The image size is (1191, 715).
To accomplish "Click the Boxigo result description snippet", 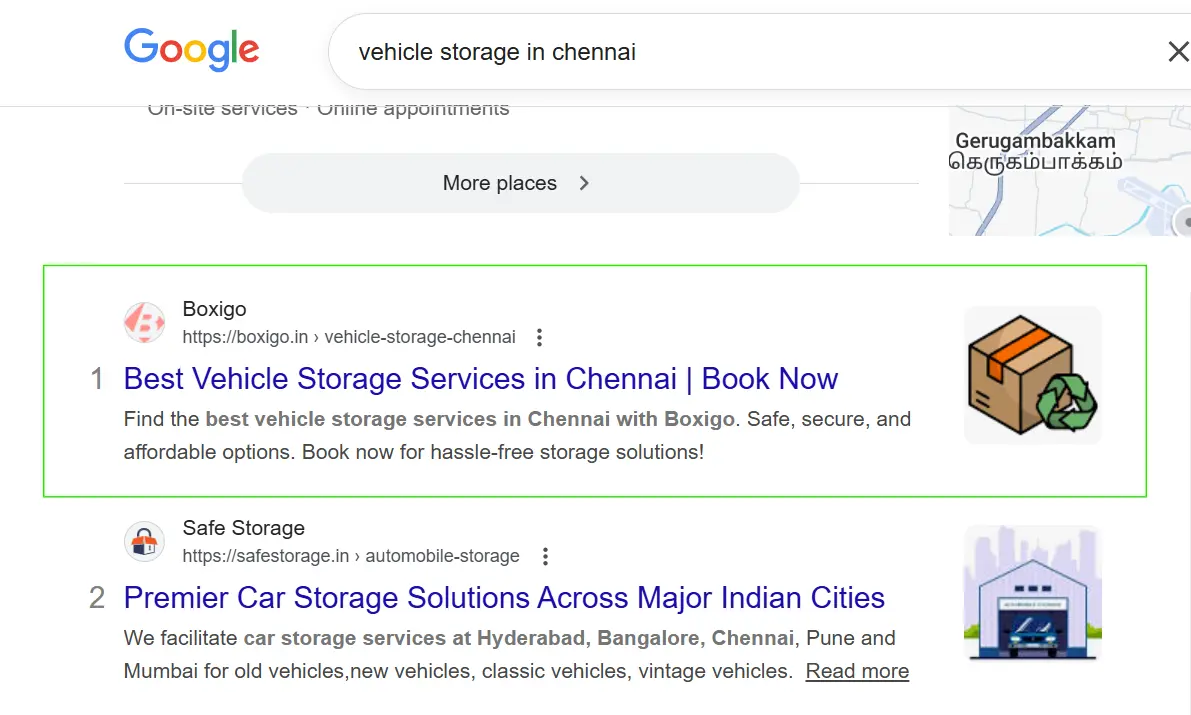I will pos(516,435).
